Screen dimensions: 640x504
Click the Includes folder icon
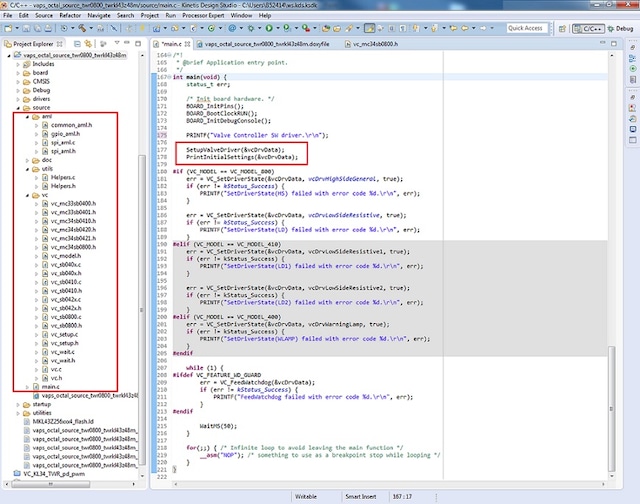(26, 64)
